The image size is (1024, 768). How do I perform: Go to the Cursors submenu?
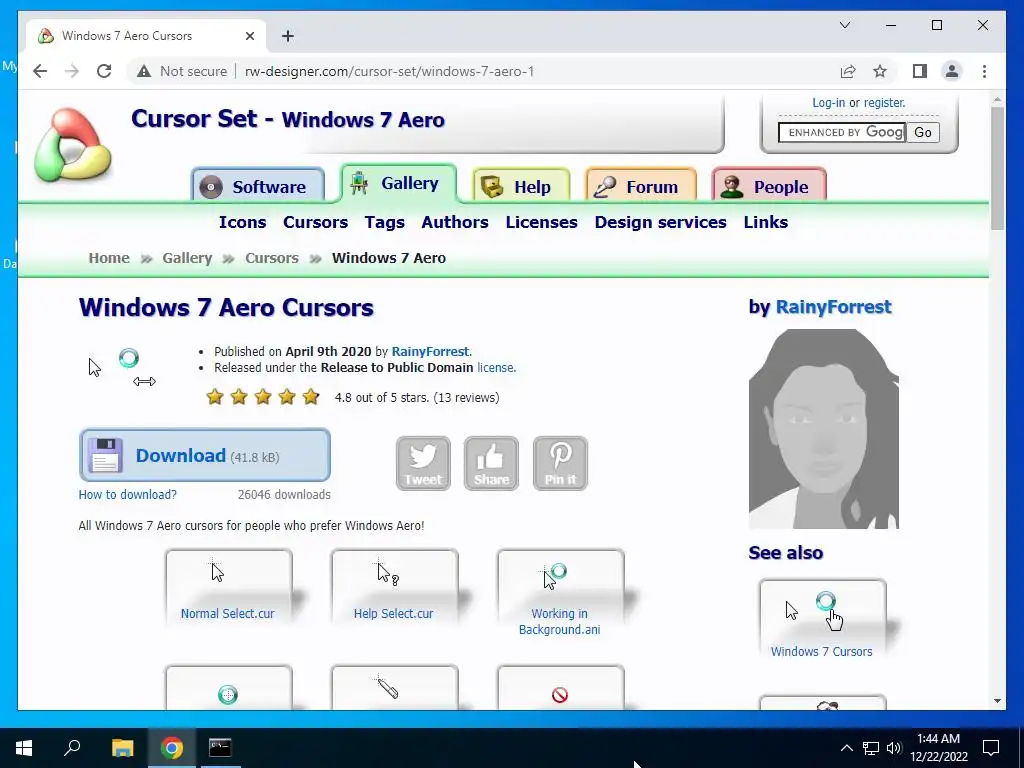pyautogui.click(x=315, y=222)
